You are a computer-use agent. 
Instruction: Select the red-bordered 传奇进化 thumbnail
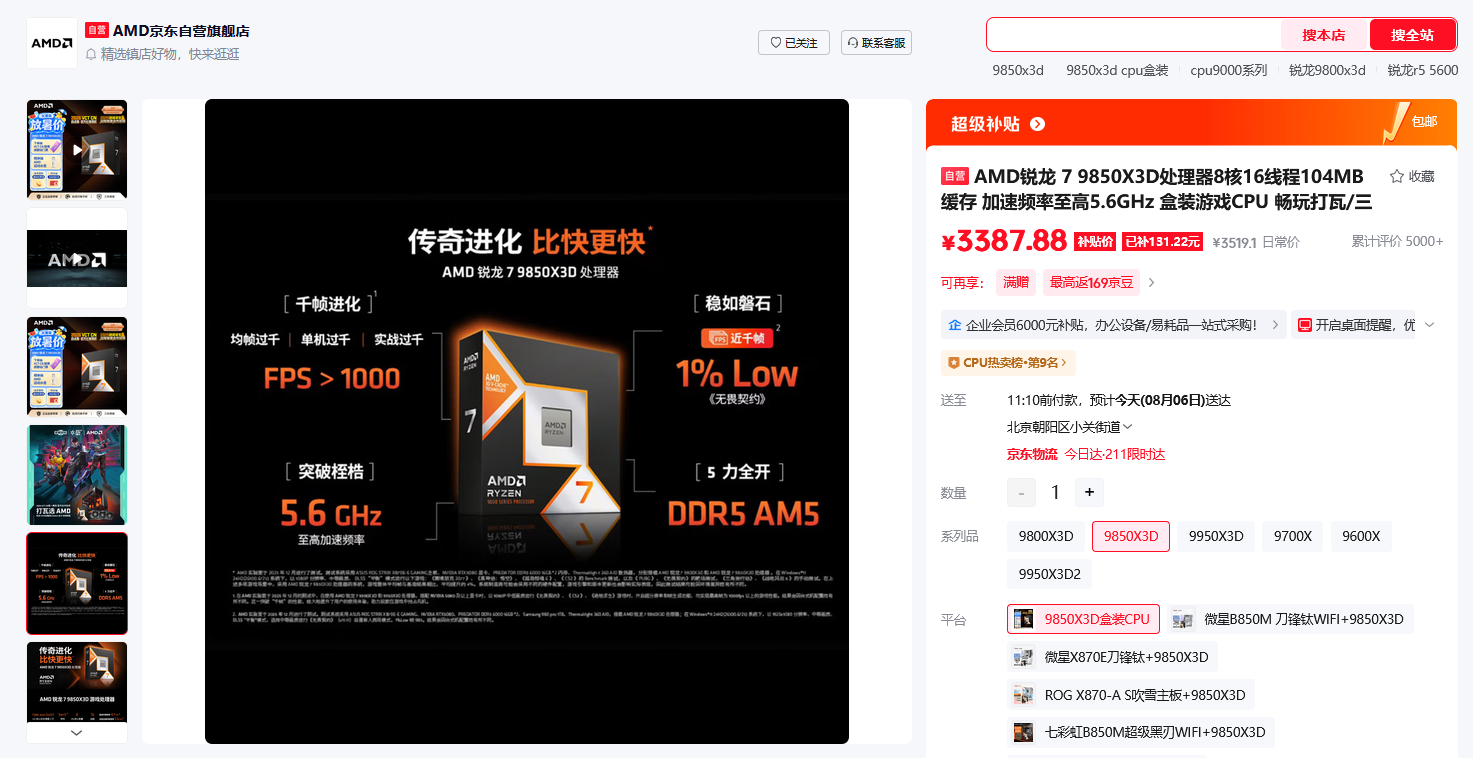click(x=77, y=583)
